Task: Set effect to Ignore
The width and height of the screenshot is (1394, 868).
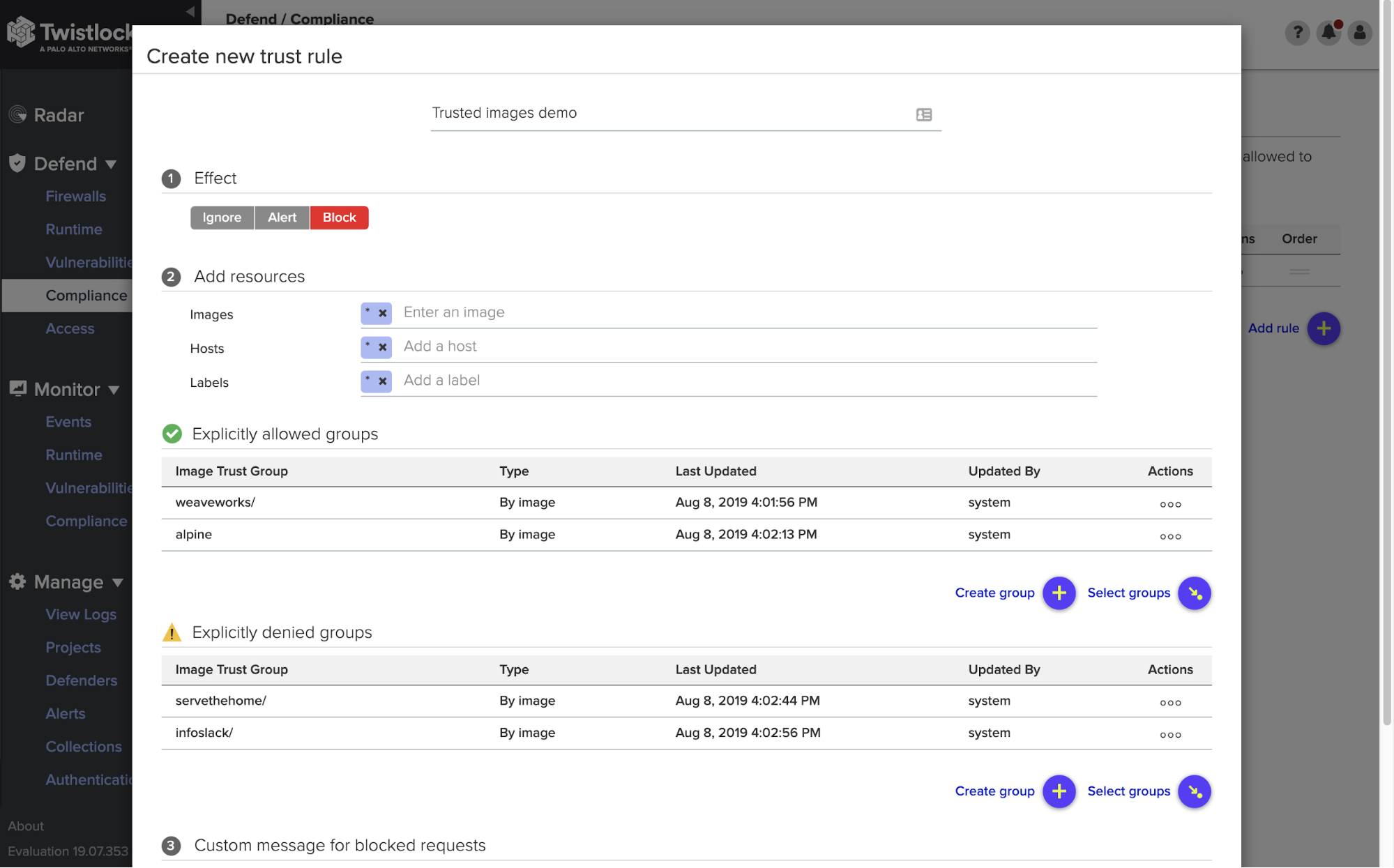Action: [x=222, y=218]
